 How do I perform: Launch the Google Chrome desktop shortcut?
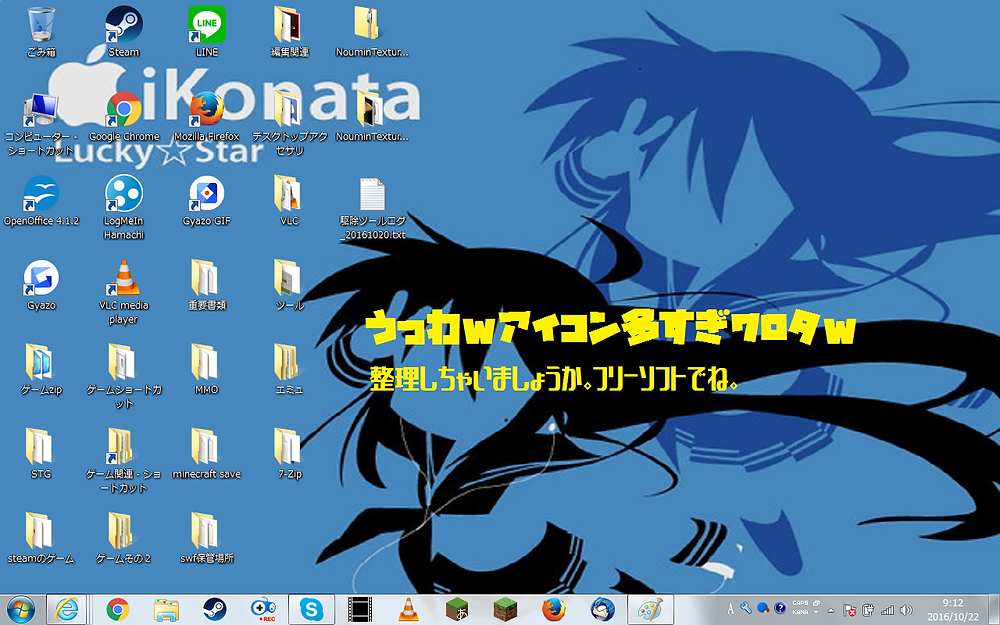point(124,117)
